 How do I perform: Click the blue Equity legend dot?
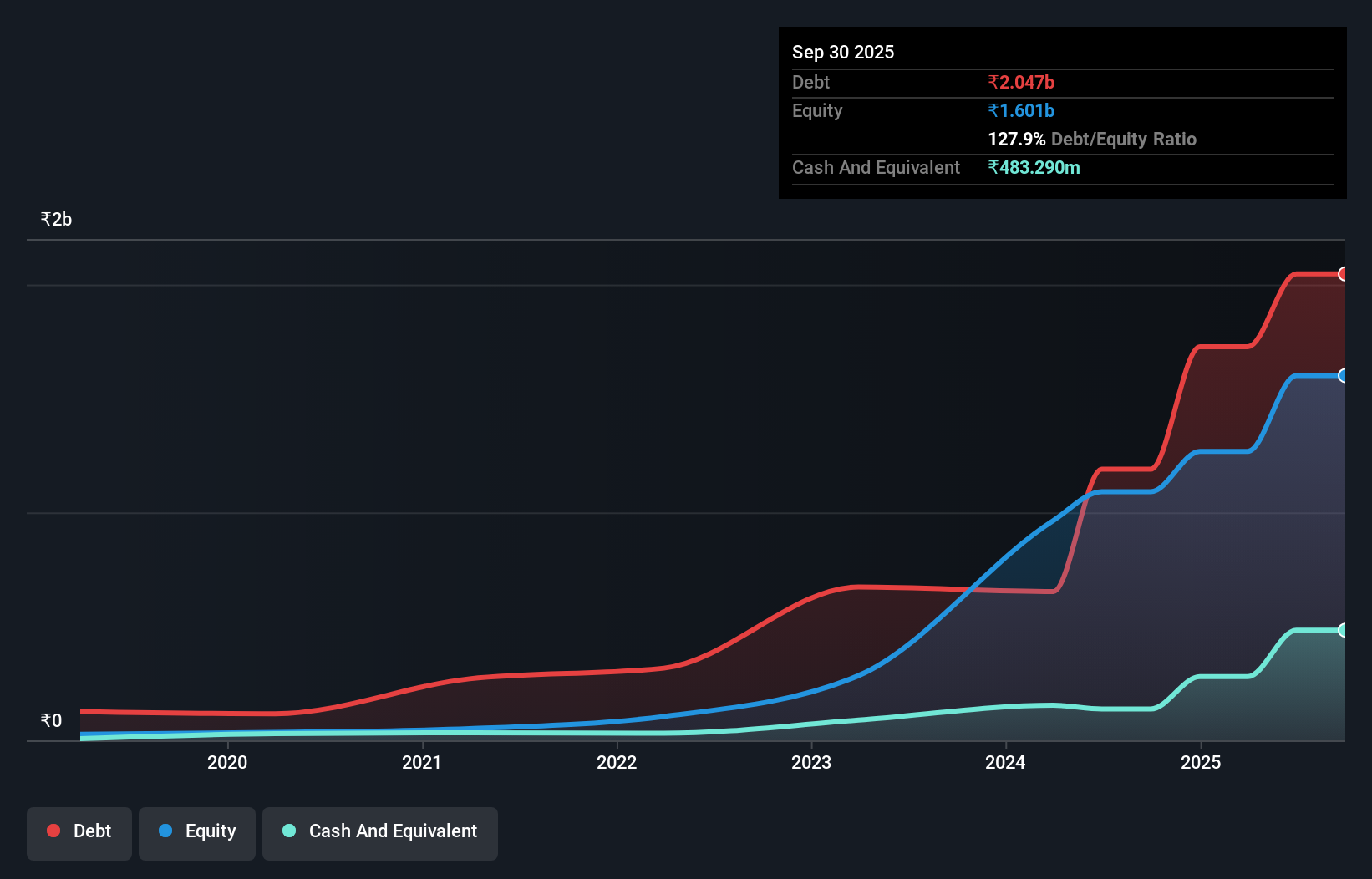pos(166,831)
